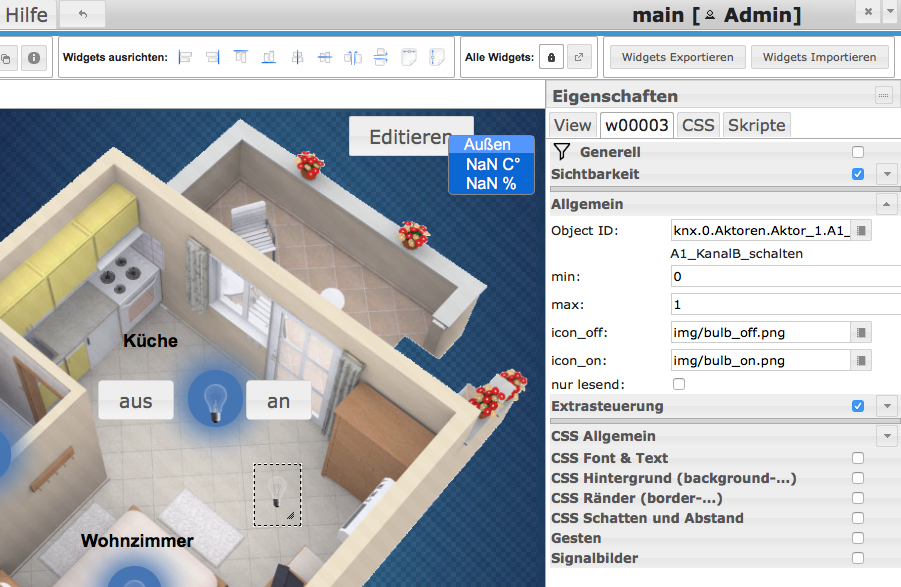
Task: Click the max value input field
Action: point(785,304)
